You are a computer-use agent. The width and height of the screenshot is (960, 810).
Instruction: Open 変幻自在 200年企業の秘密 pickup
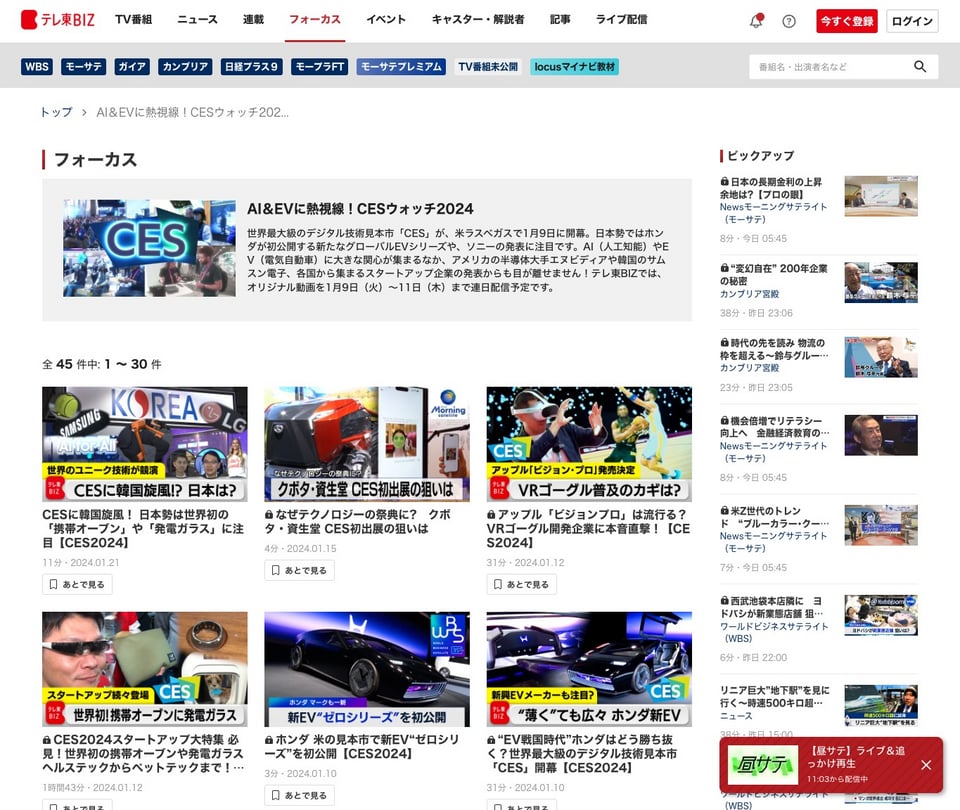tap(774, 274)
